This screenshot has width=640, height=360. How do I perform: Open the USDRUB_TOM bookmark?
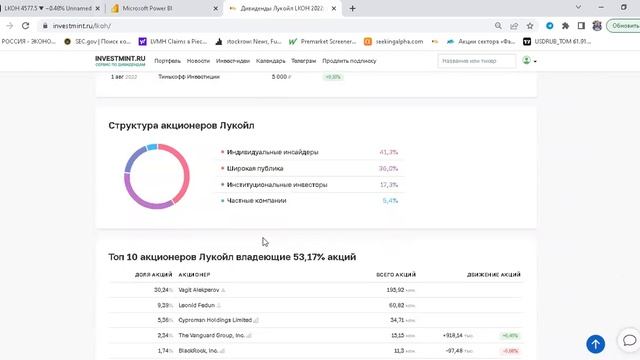click(557, 42)
